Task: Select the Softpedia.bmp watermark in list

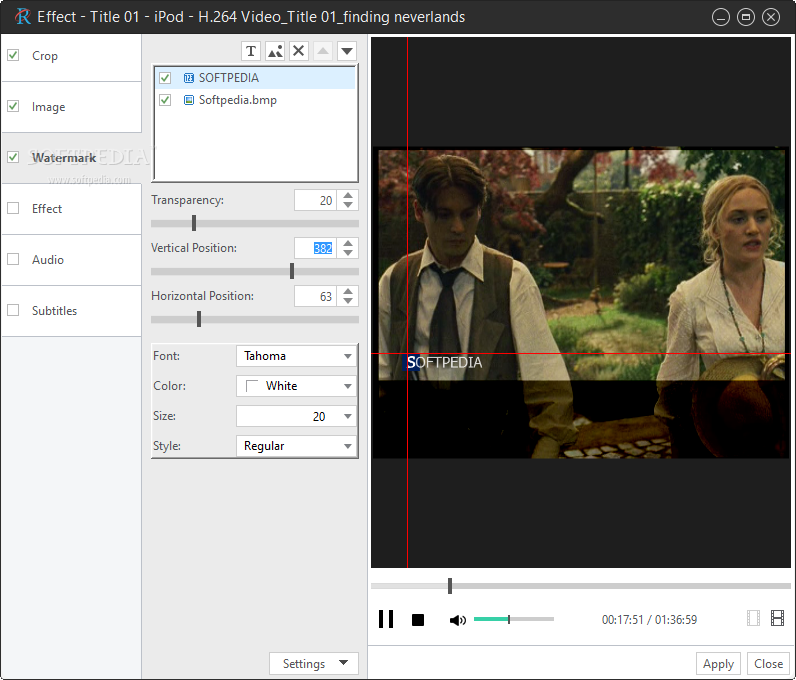Action: coord(255,100)
